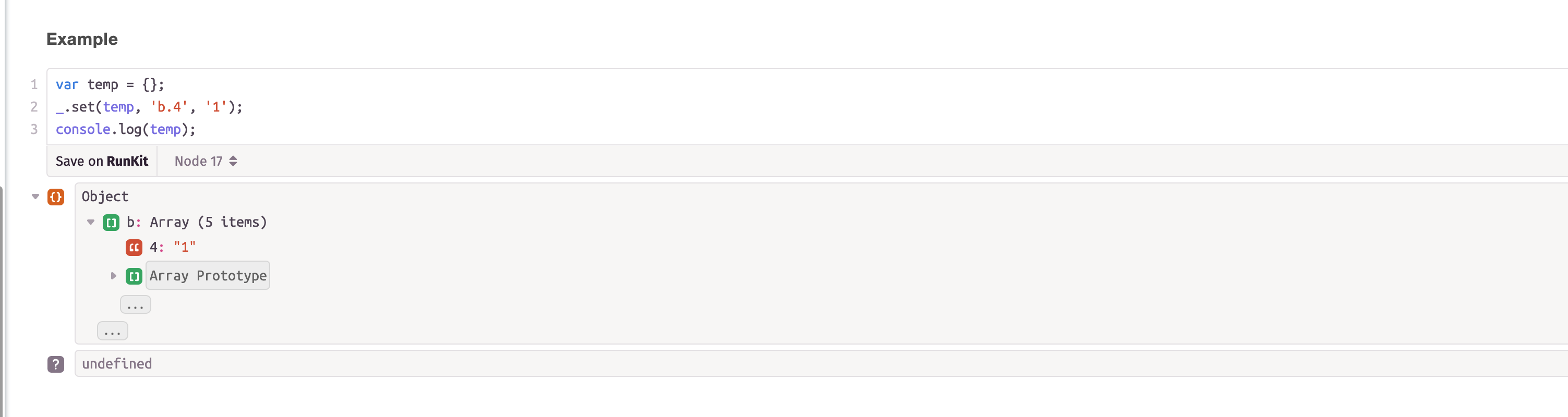
Task: Click the green Array Prototype icon
Action: point(134,275)
